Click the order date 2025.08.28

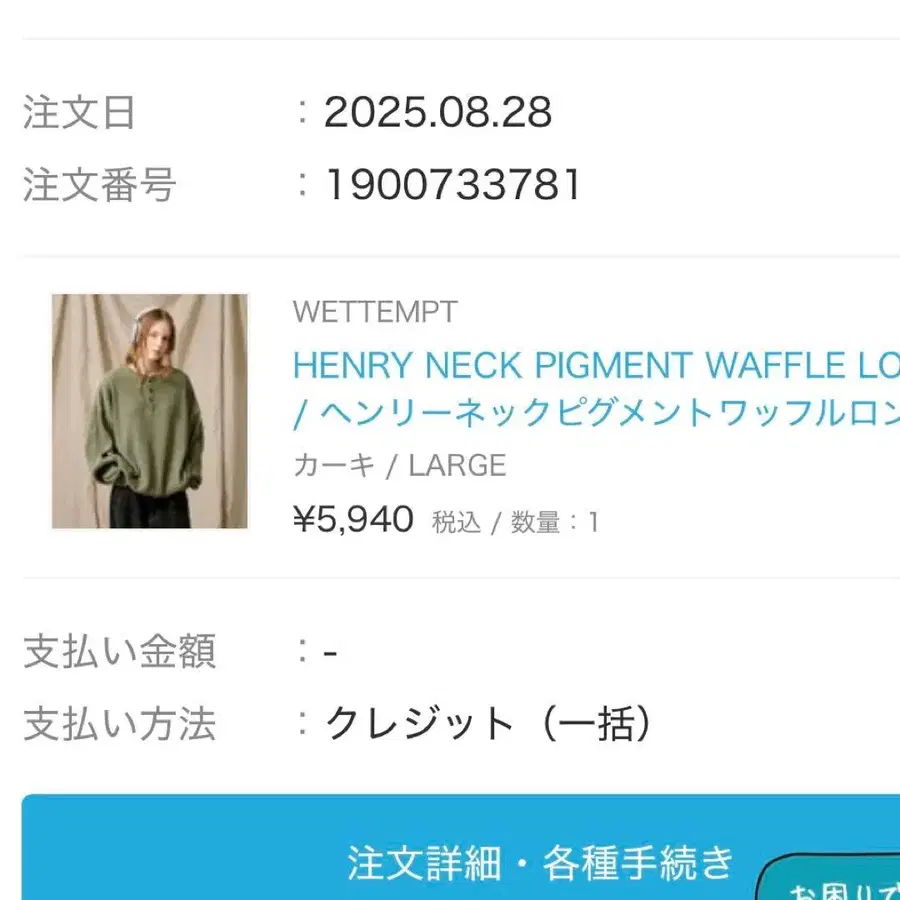[438, 113]
